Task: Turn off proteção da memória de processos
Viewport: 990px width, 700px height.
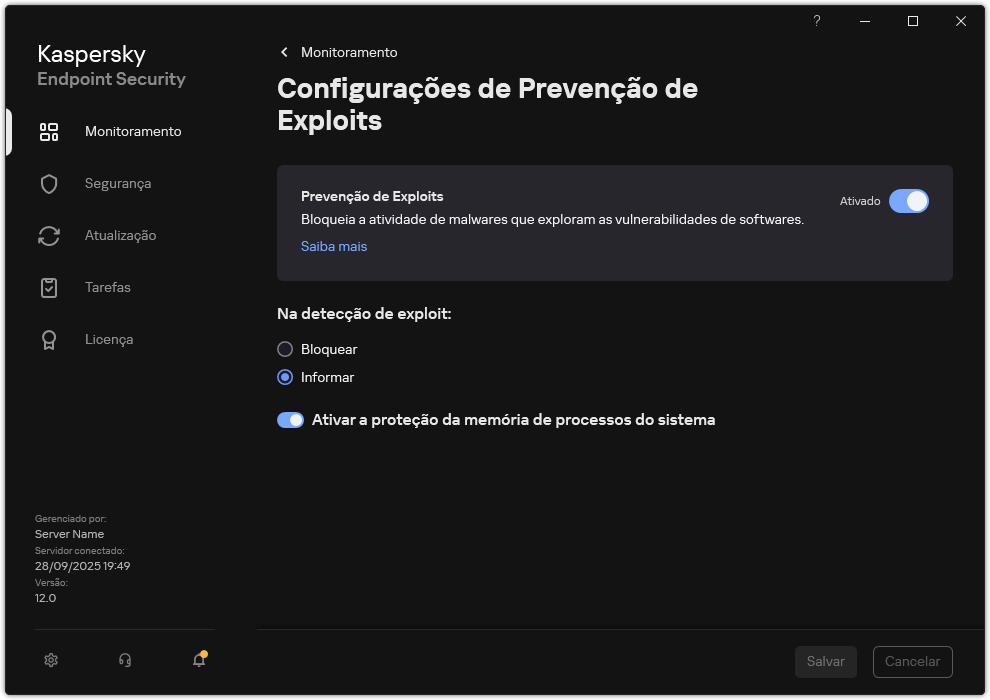Action: click(290, 419)
